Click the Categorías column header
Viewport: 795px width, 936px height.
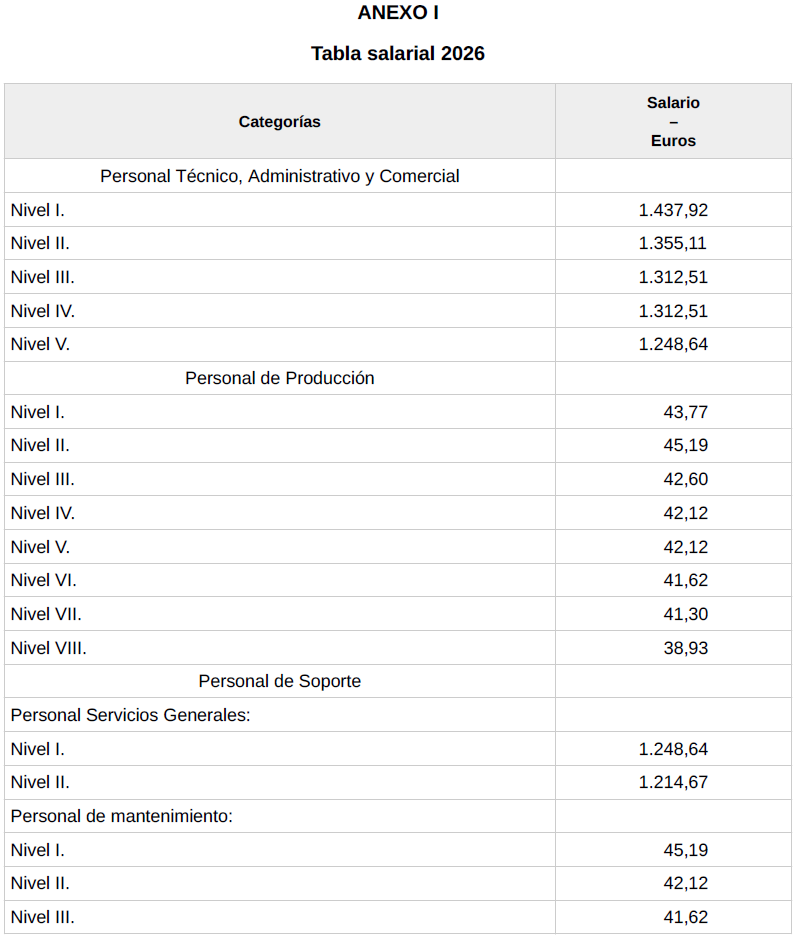[x=279, y=122]
